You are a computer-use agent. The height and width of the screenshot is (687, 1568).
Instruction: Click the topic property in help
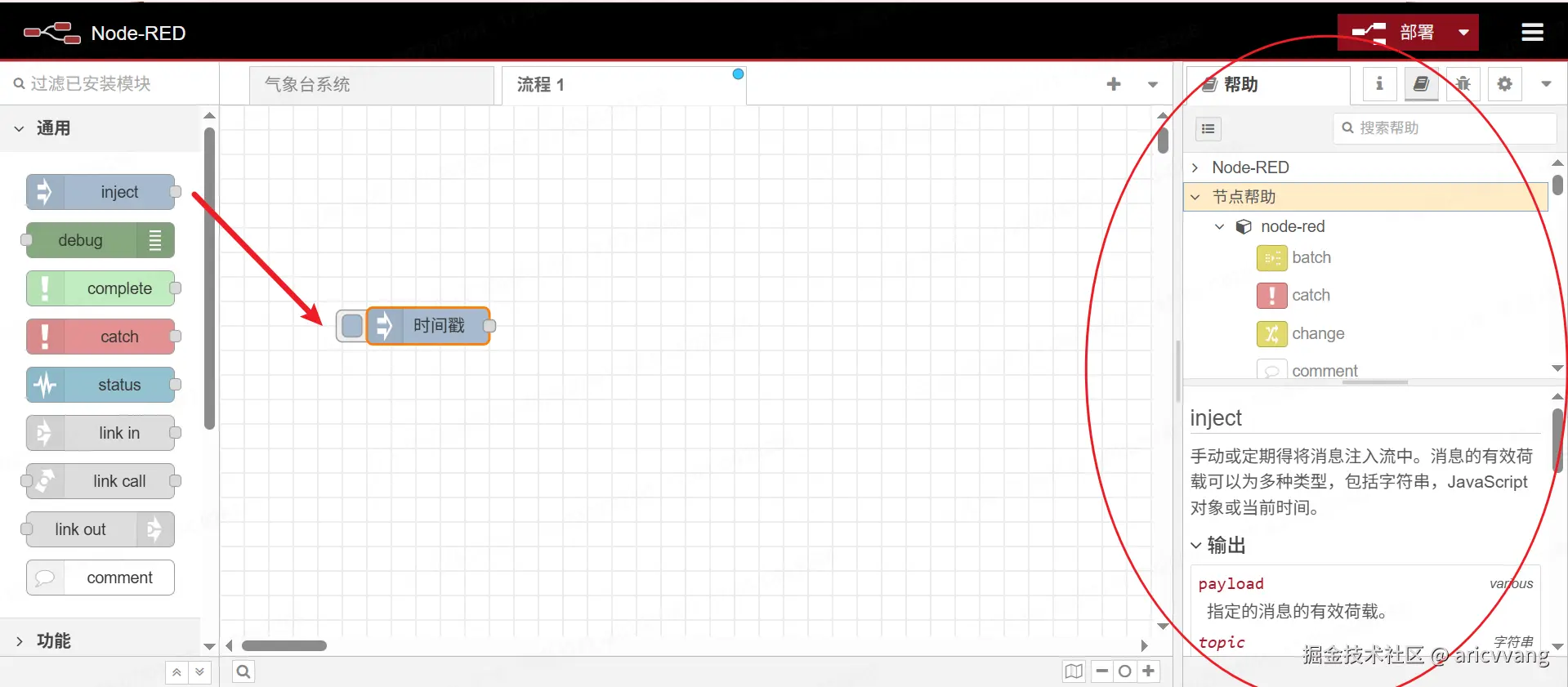point(1222,643)
